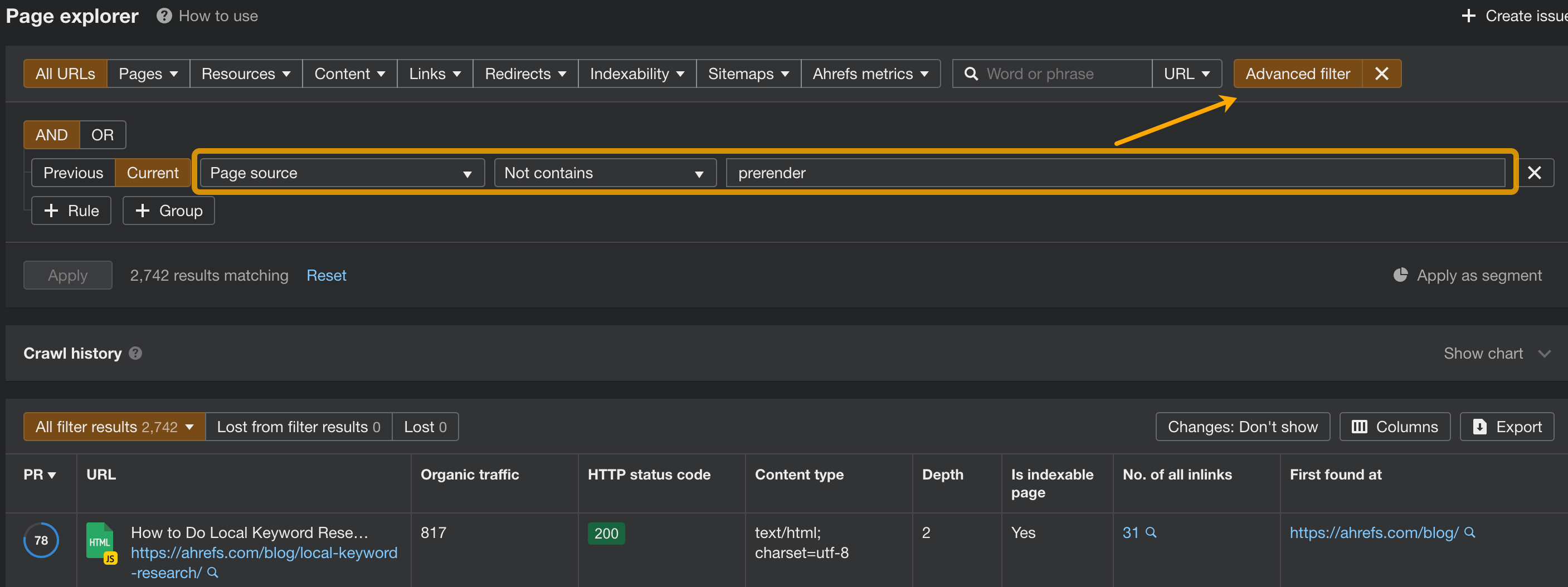This screenshot has width=1568, height=587.
Task: Open the How to use help icon
Action: click(163, 16)
